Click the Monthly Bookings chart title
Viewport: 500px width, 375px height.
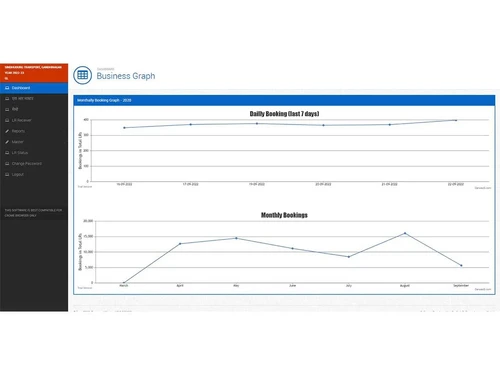284,215
